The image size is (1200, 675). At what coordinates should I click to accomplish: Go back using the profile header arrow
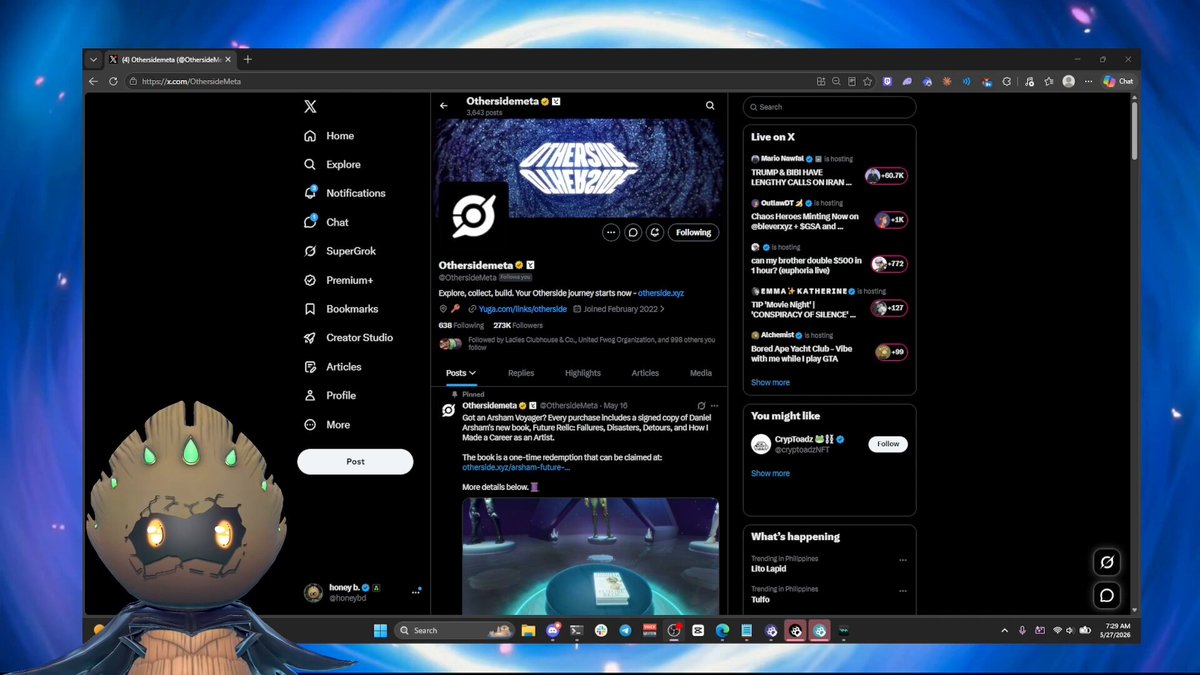pyautogui.click(x=444, y=106)
